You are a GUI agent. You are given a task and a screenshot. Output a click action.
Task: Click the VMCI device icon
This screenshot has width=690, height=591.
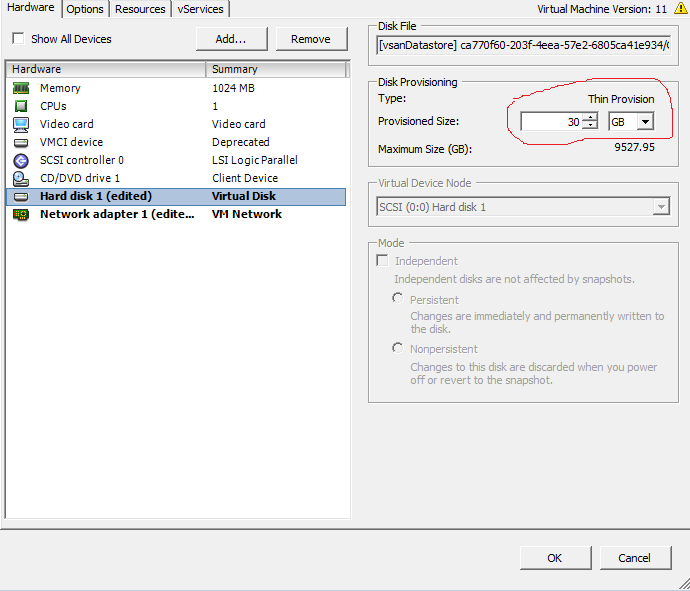click(21, 143)
